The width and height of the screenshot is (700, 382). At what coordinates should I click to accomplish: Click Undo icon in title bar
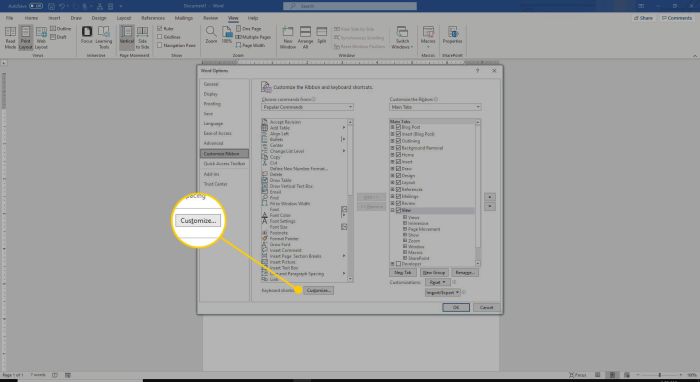[62, 6]
